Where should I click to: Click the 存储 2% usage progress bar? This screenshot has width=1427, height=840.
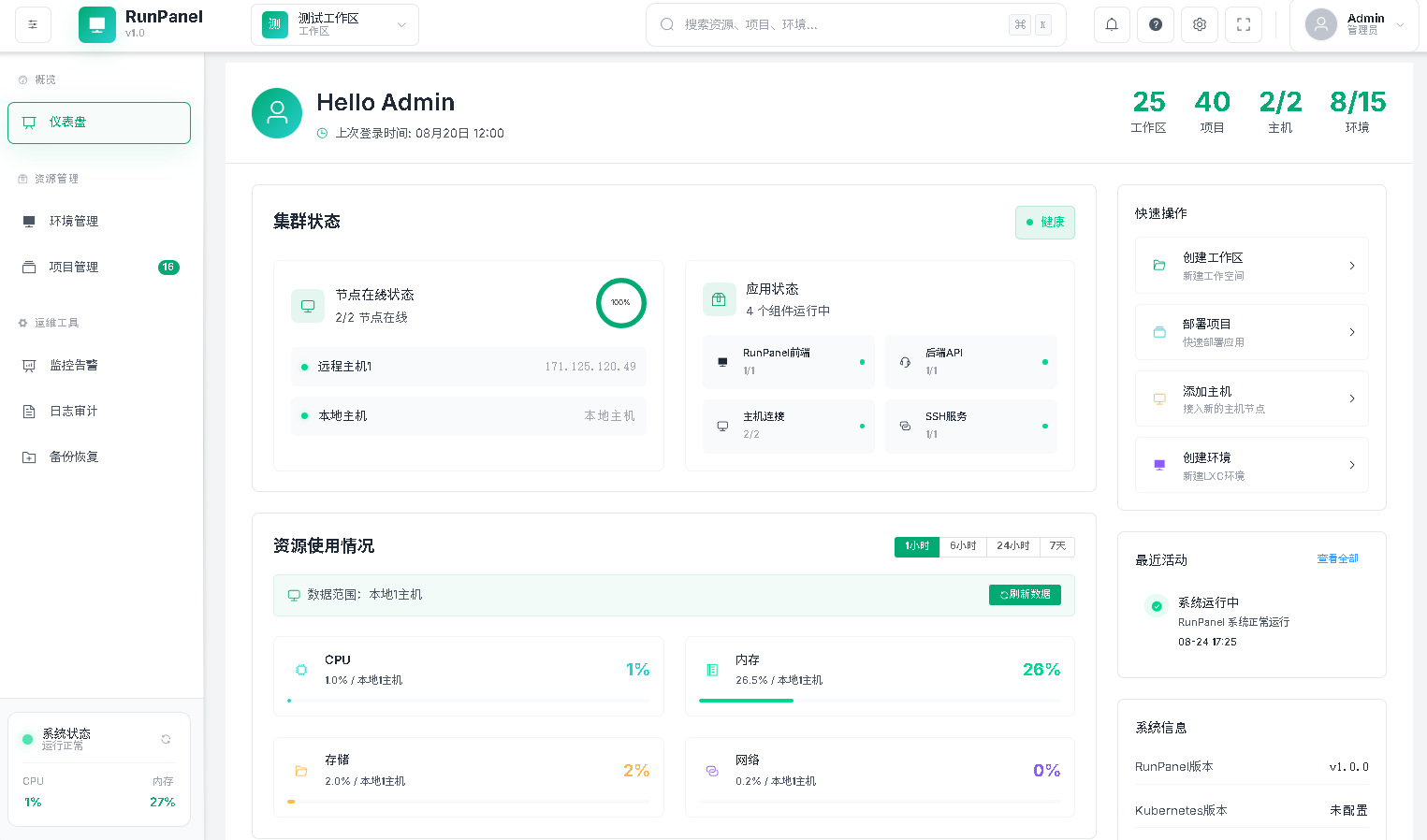click(x=469, y=802)
